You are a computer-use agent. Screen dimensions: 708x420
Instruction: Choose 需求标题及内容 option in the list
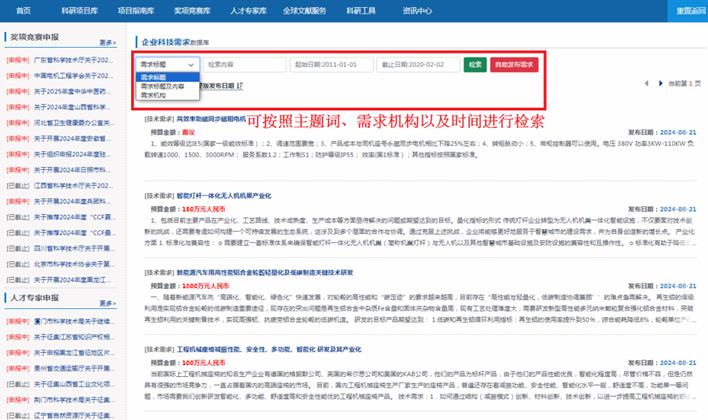click(168, 86)
